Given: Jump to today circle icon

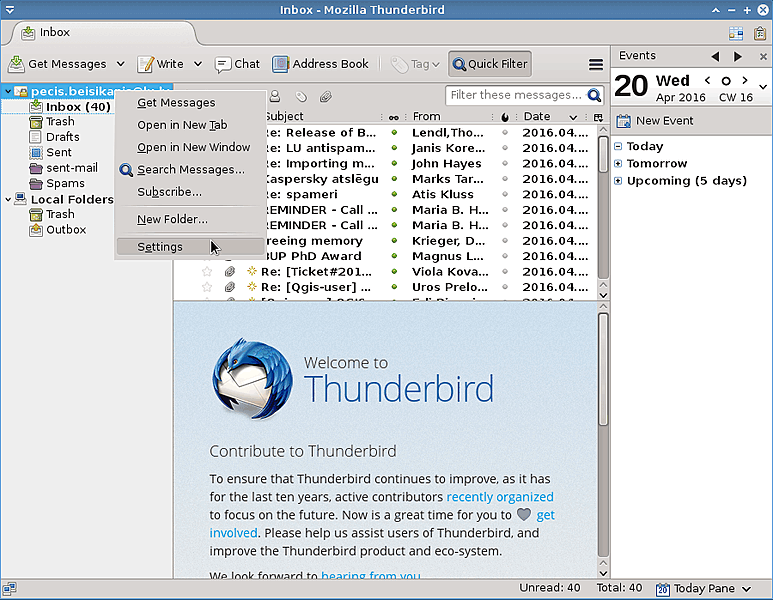Looking at the screenshot, I should tap(726, 81).
